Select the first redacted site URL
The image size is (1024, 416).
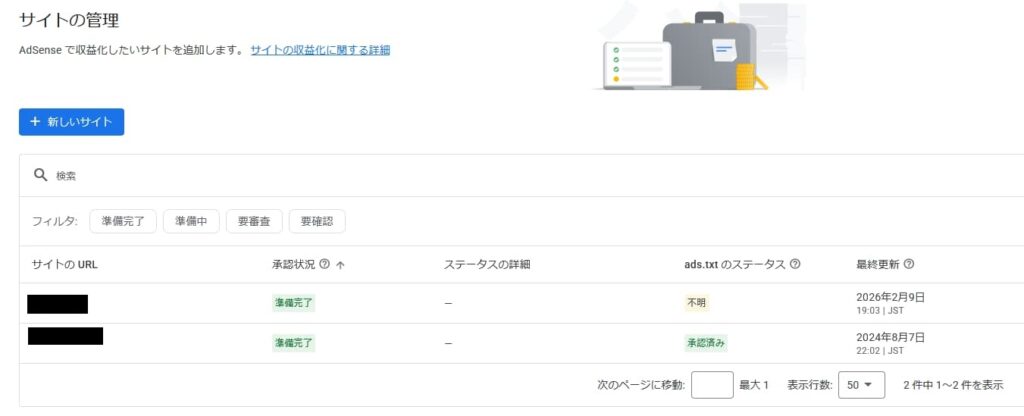point(58,304)
